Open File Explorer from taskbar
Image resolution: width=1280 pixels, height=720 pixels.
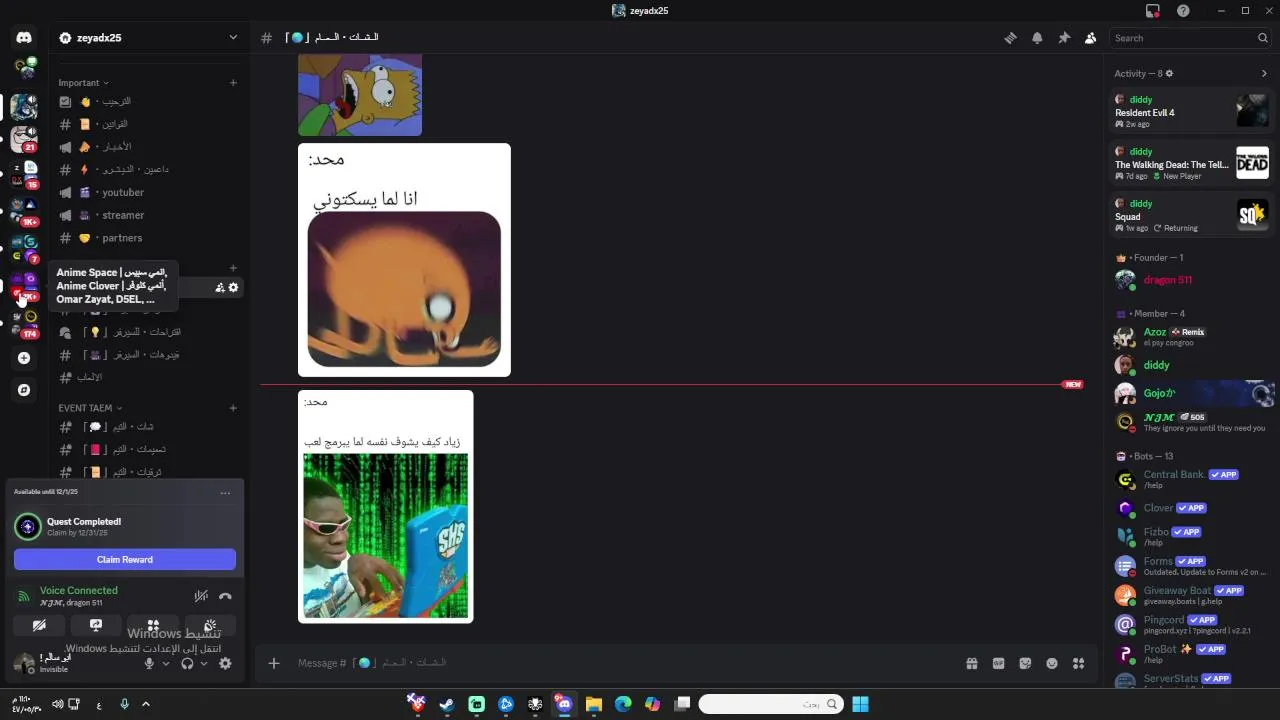pyautogui.click(x=594, y=704)
